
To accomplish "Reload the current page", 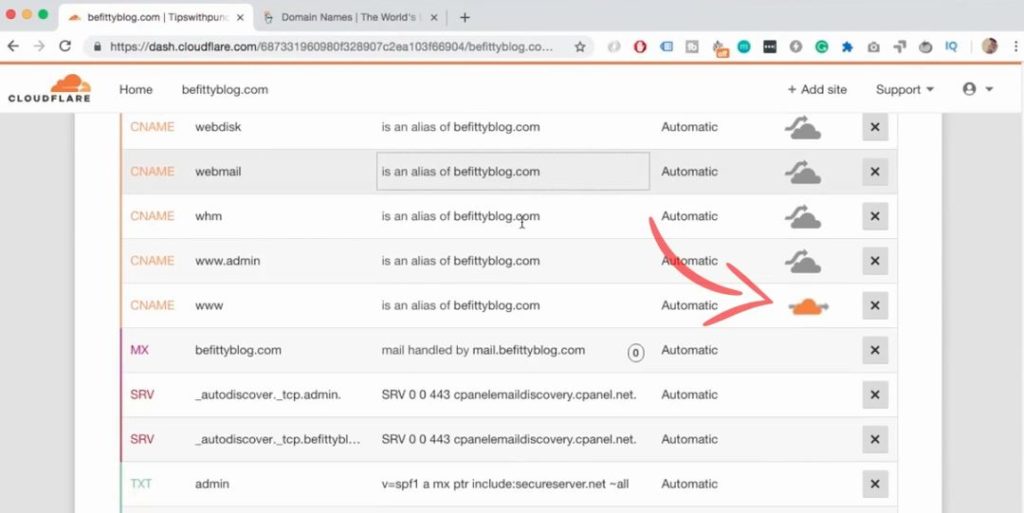I will pyautogui.click(x=65, y=46).
